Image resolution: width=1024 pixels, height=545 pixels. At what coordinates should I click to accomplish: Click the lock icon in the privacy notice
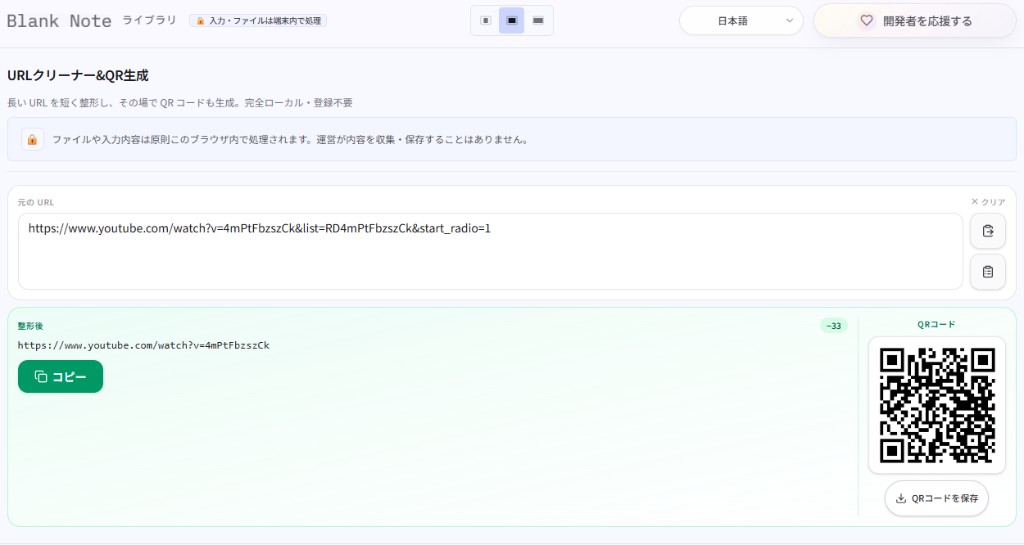click(32, 140)
